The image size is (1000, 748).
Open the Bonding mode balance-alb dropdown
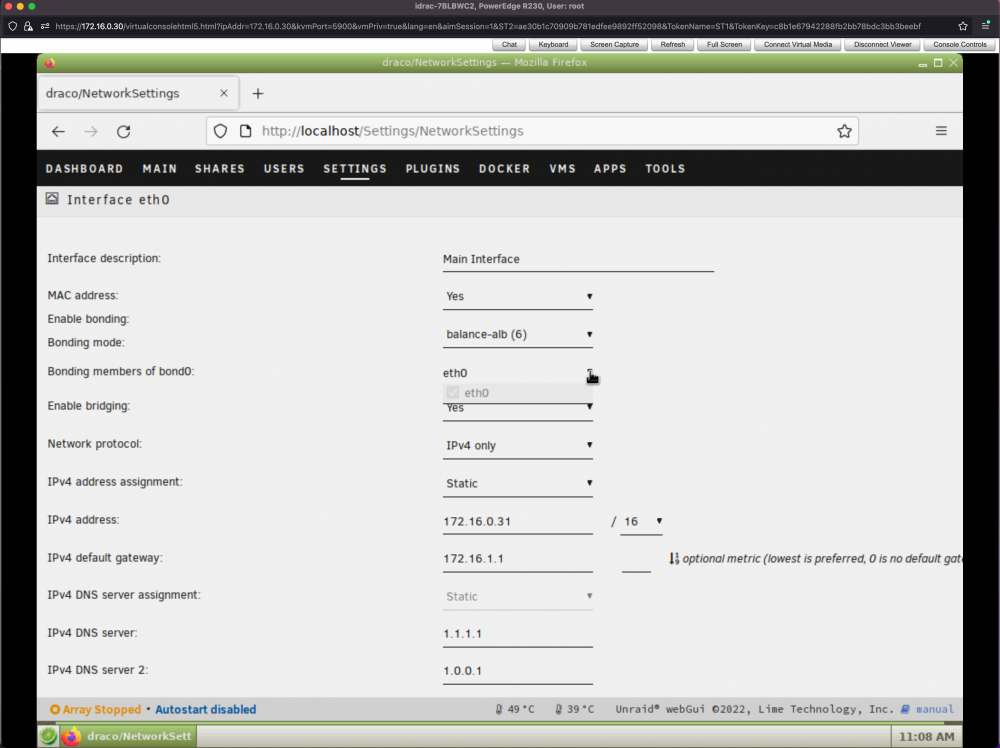(x=517, y=335)
